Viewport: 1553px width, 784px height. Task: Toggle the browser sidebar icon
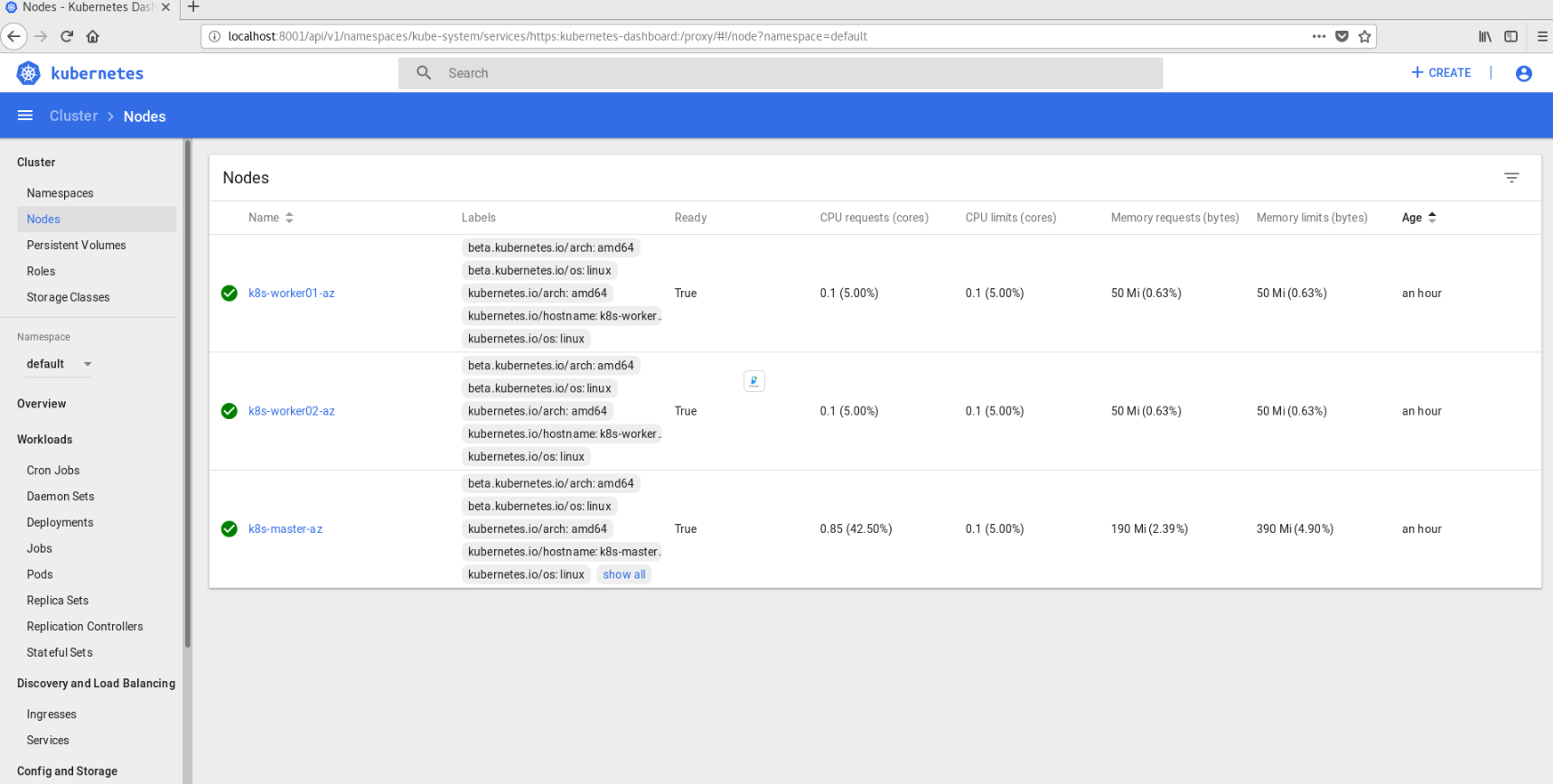(1511, 36)
